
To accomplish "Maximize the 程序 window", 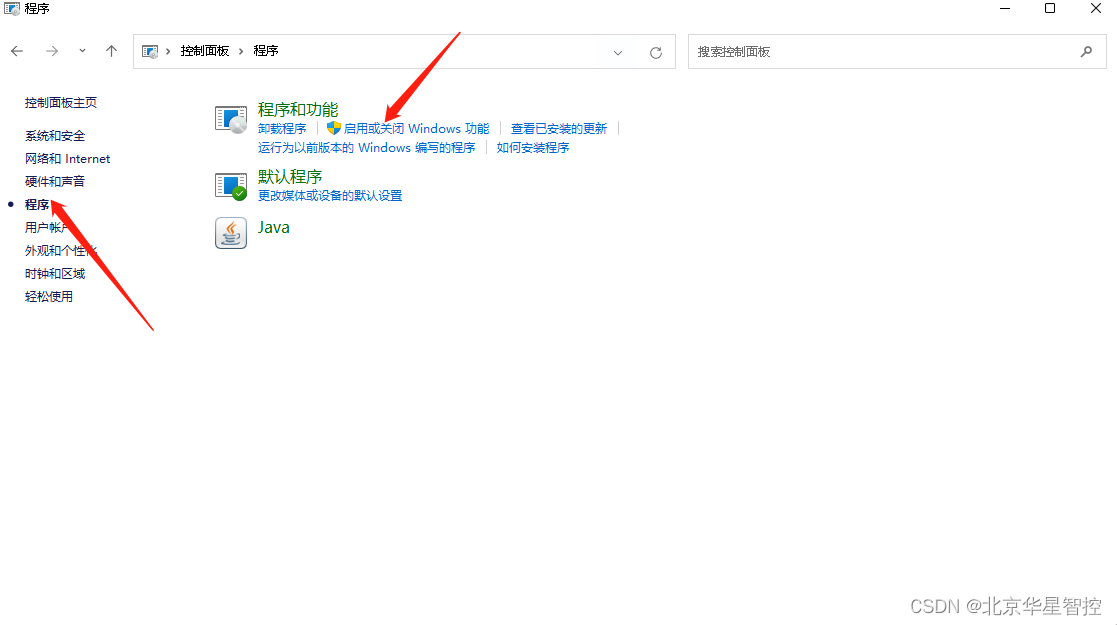I will [x=1050, y=9].
